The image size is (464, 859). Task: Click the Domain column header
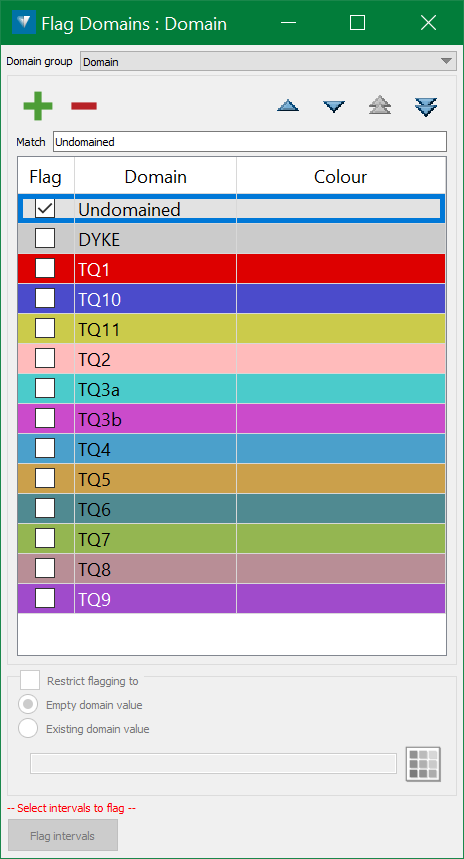[156, 176]
